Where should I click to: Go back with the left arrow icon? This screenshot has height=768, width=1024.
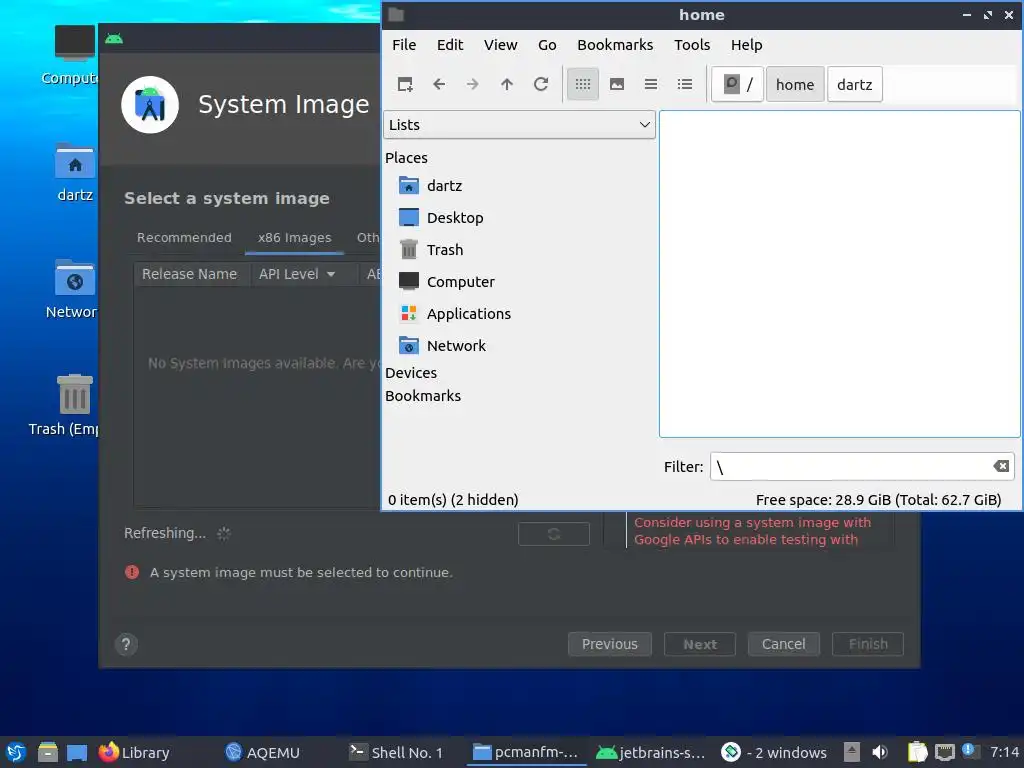coord(439,84)
